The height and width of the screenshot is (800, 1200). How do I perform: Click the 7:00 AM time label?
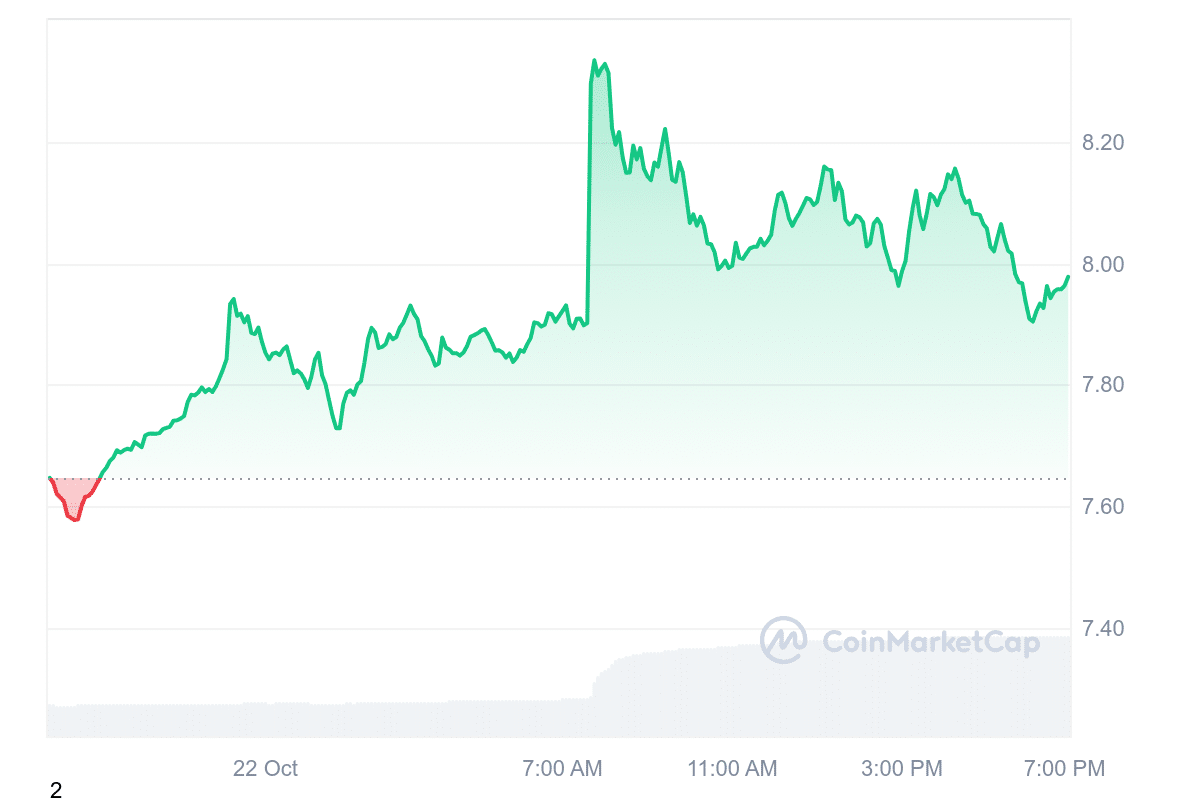point(562,769)
